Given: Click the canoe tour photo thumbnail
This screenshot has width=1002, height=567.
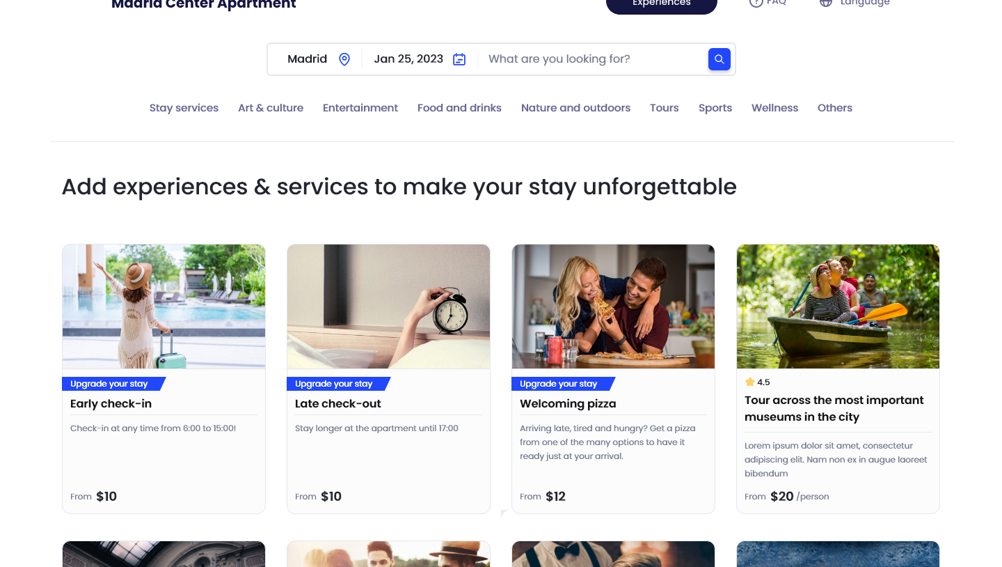Looking at the screenshot, I should [x=838, y=306].
